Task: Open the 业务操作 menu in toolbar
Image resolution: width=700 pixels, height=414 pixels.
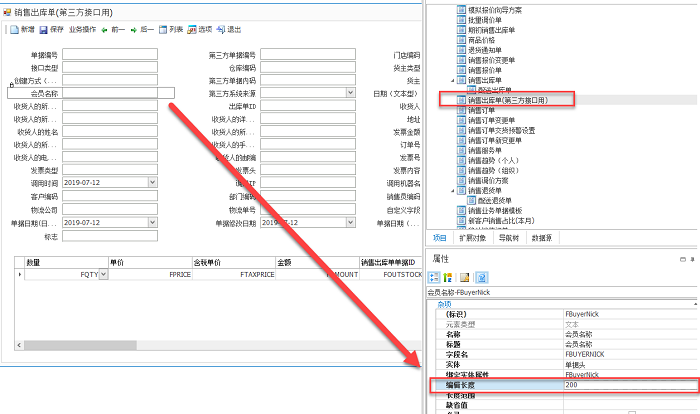Action: [82, 30]
